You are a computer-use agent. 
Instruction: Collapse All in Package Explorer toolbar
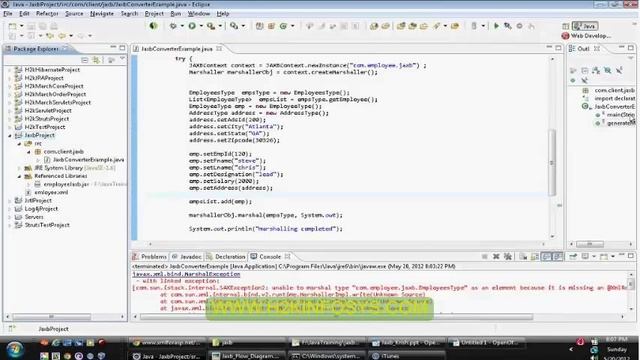[x=84, y=60]
